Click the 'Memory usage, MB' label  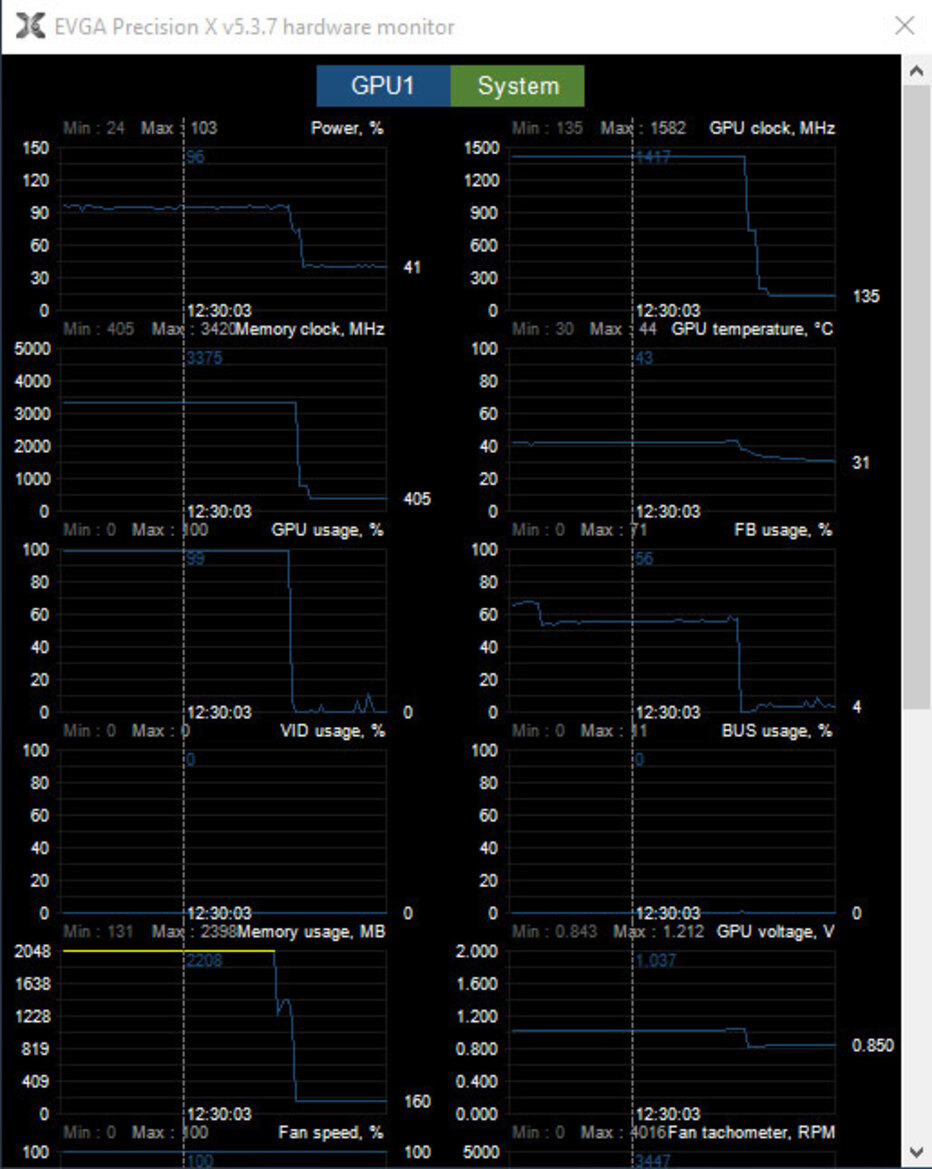click(x=312, y=932)
